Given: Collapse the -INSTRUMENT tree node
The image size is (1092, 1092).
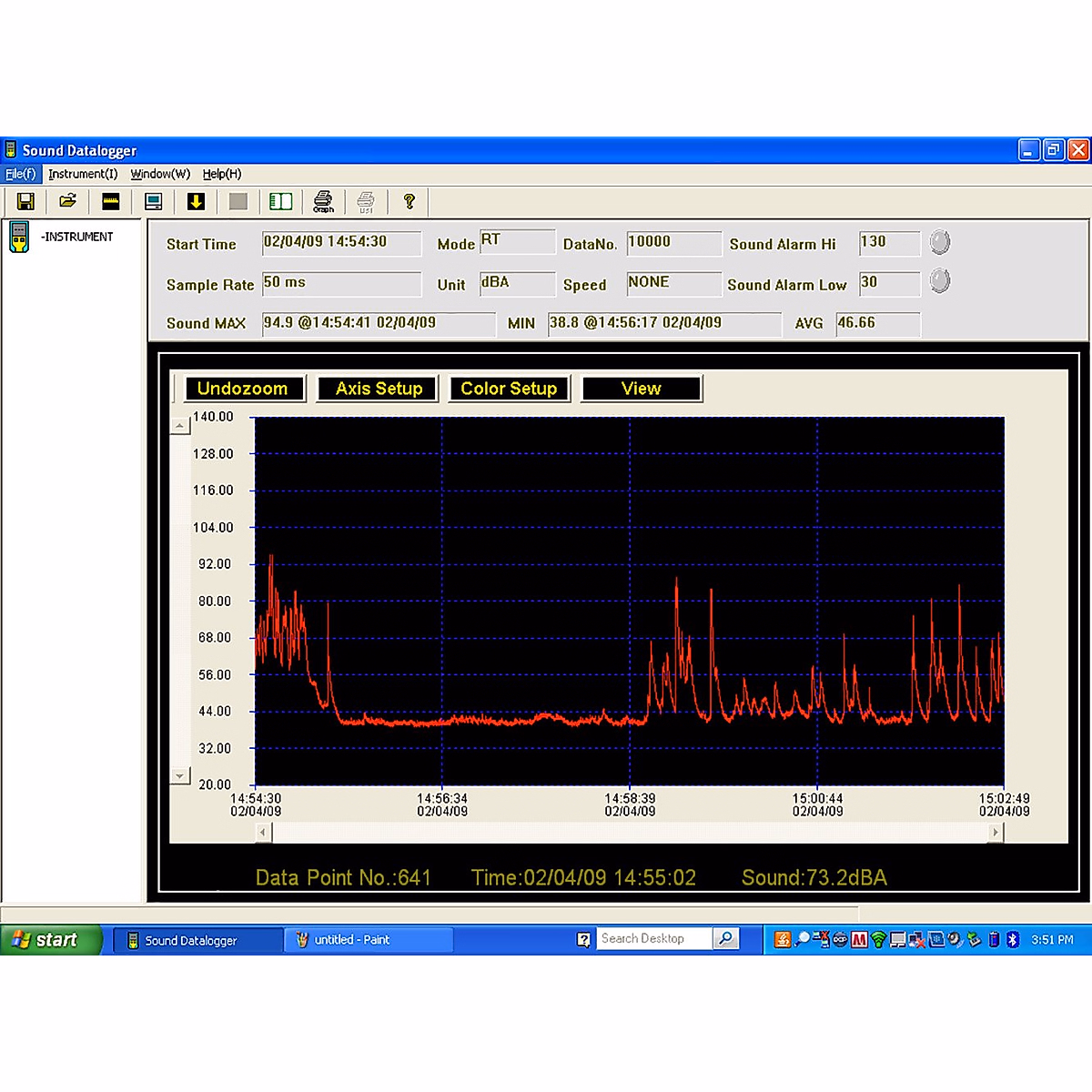Looking at the screenshot, I should coord(19,237).
